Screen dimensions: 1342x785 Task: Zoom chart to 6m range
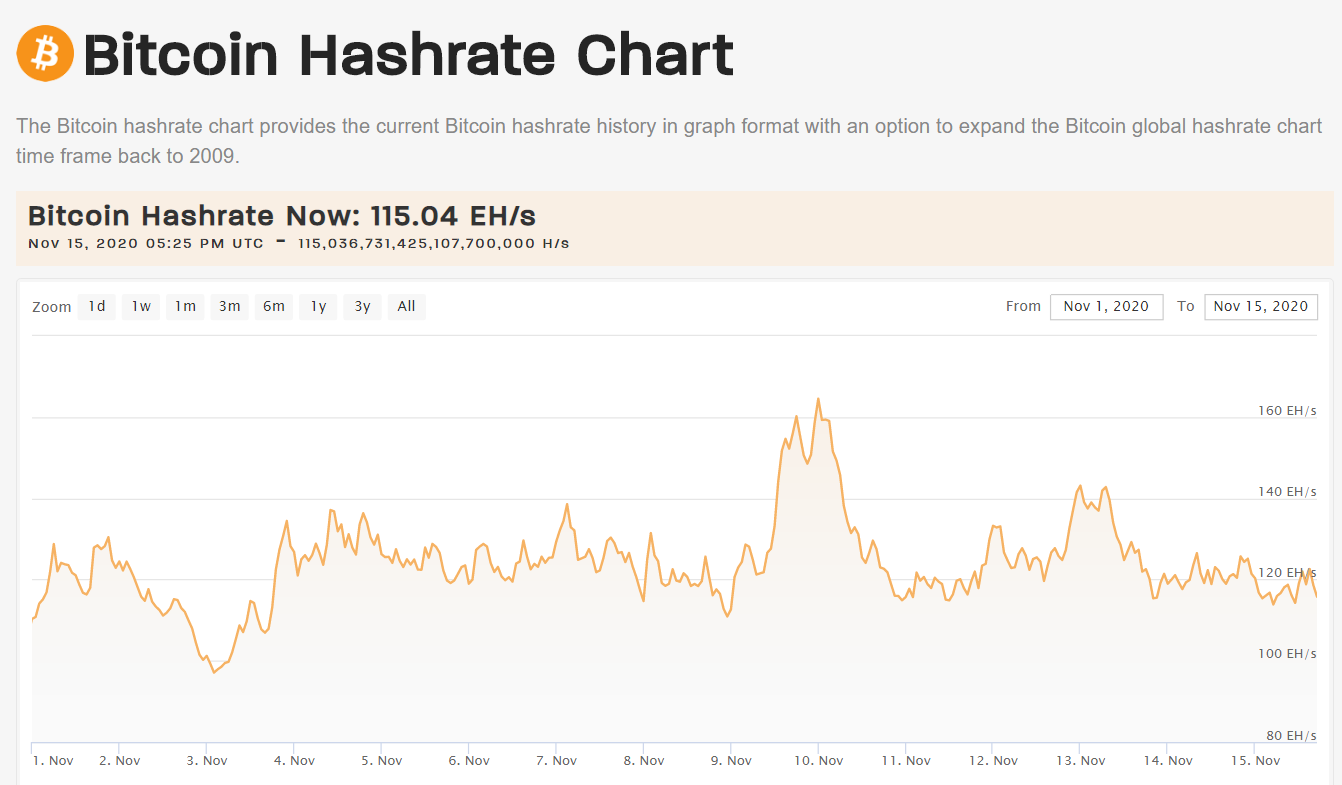point(274,307)
